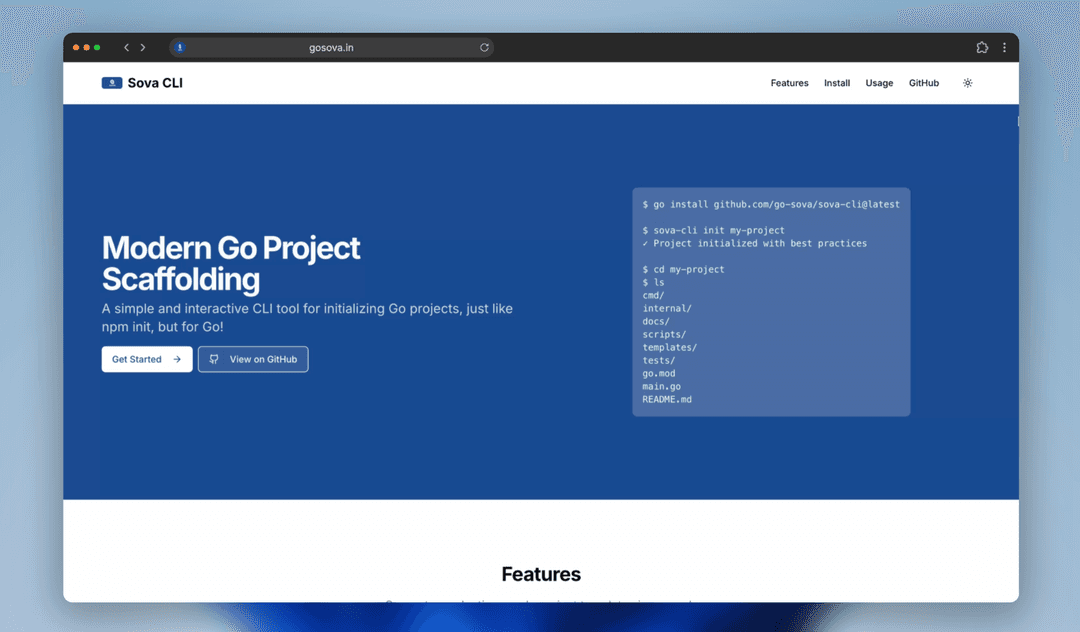Open the GitHub nav link
The width and height of the screenshot is (1080, 632).
point(924,83)
